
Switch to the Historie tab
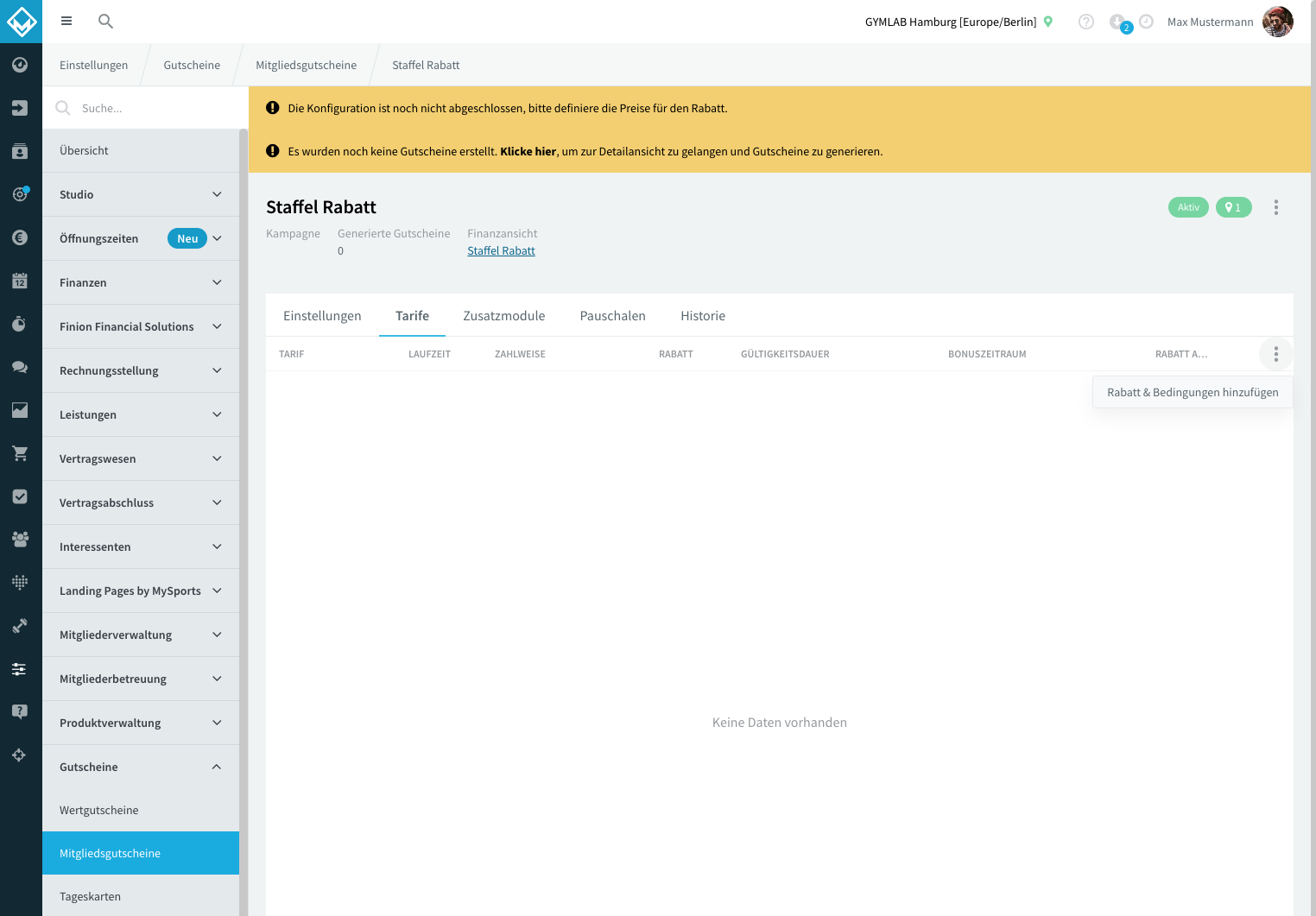[x=703, y=316]
